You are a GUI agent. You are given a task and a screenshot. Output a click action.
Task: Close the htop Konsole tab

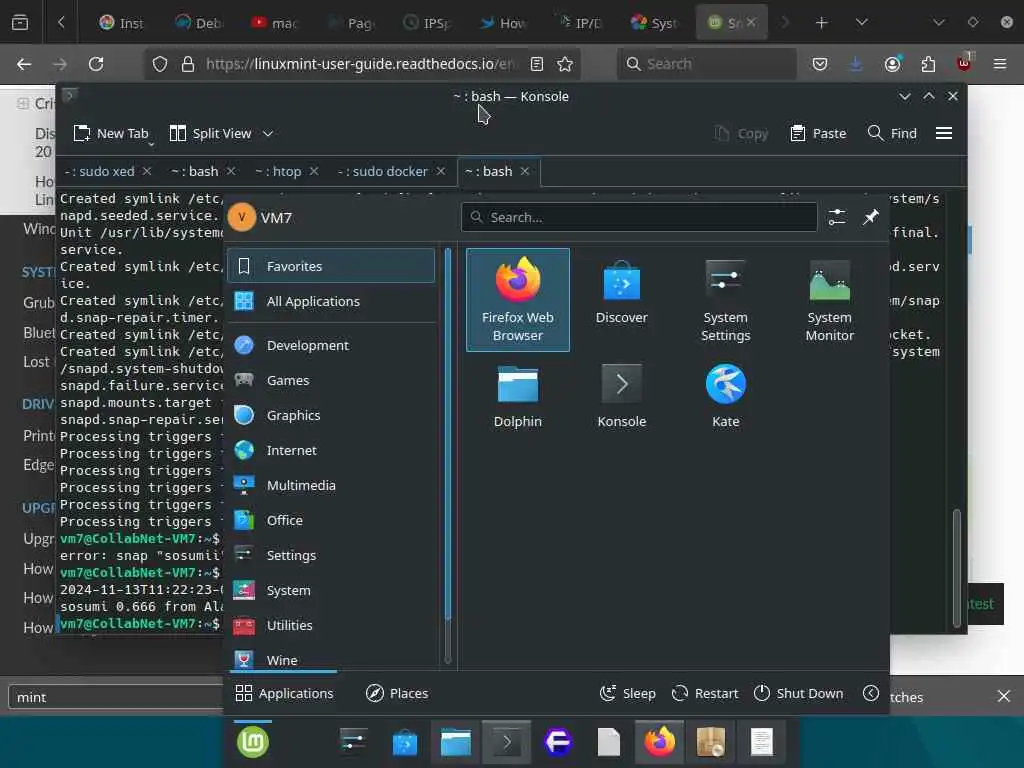(x=314, y=171)
